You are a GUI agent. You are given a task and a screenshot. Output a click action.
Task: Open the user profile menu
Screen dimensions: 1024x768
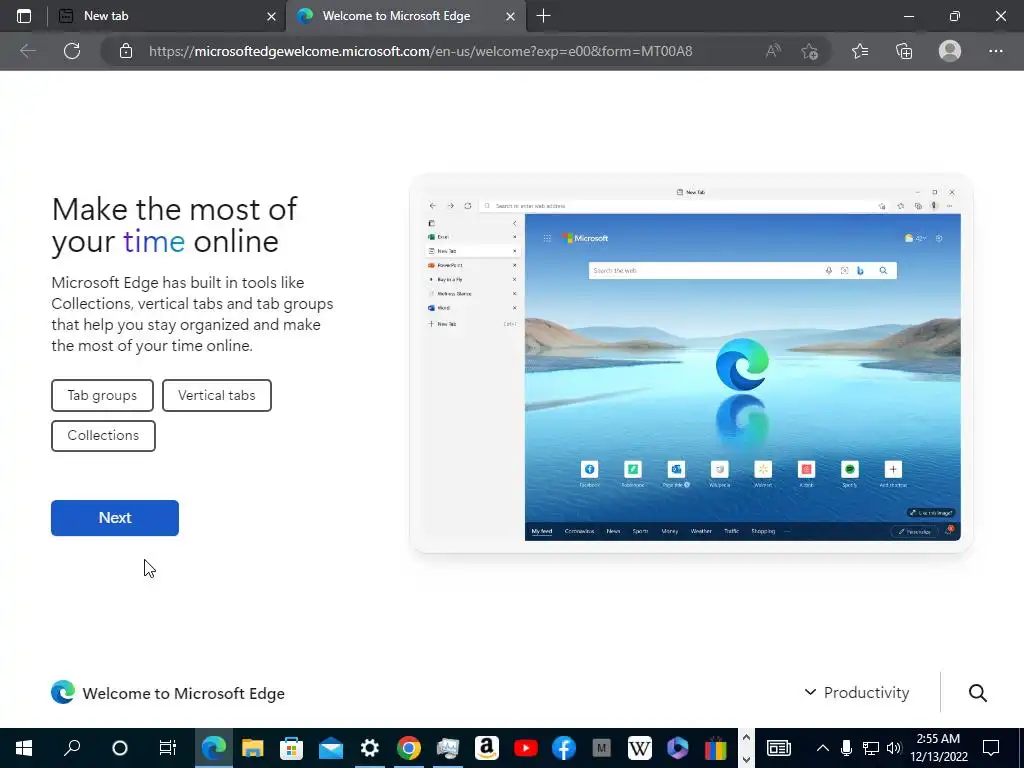pos(950,51)
